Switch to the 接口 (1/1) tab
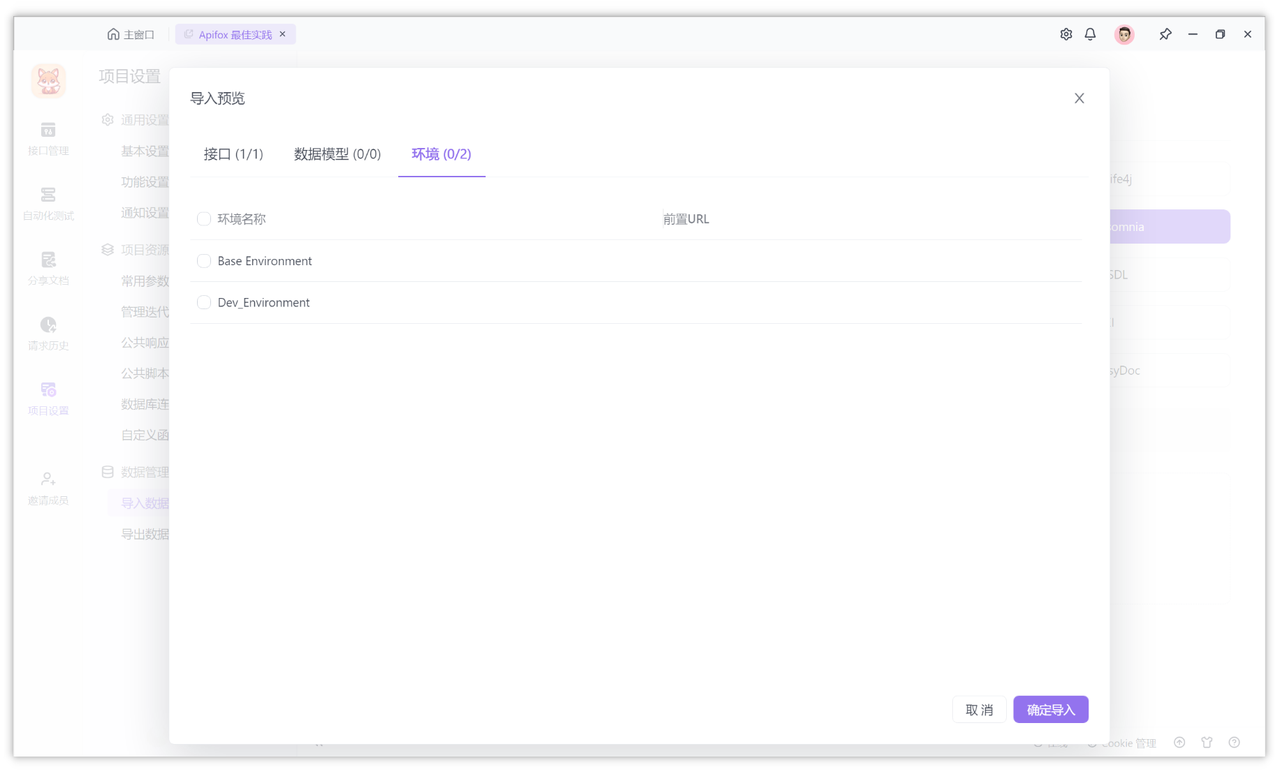1280x774 pixels. tap(233, 154)
